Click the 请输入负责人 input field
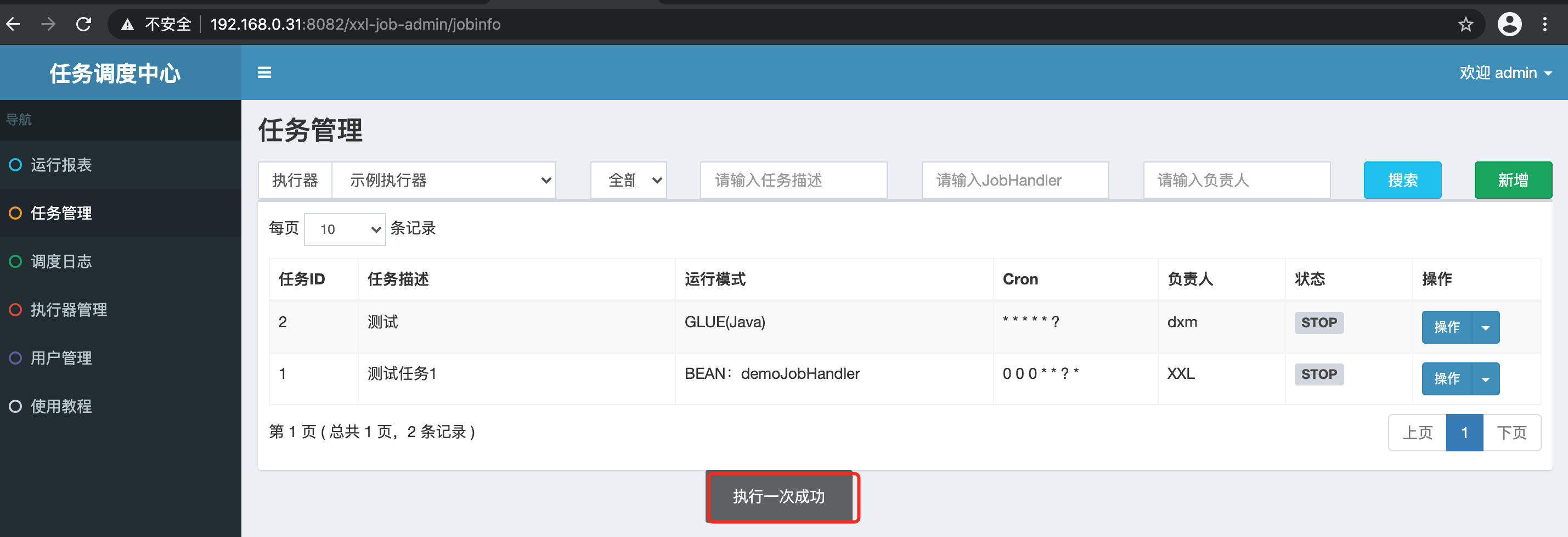Screen dimensions: 1568x537 pyautogui.click(x=1236, y=180)
